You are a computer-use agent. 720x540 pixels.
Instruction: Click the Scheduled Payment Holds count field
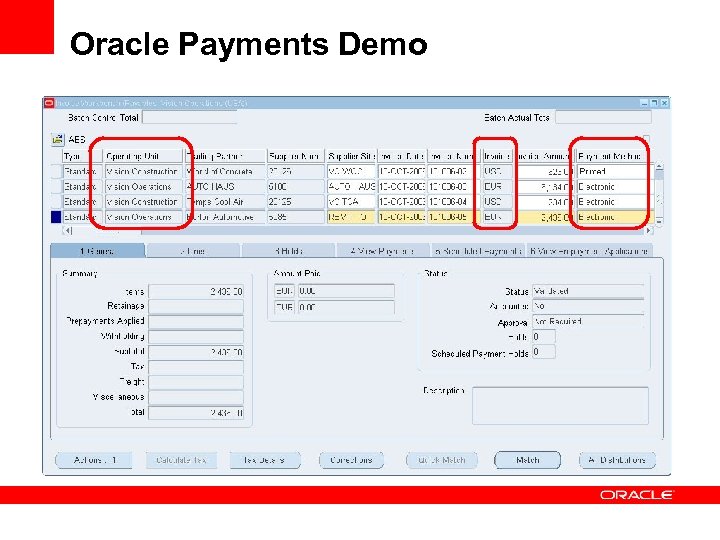click(544, 352)
